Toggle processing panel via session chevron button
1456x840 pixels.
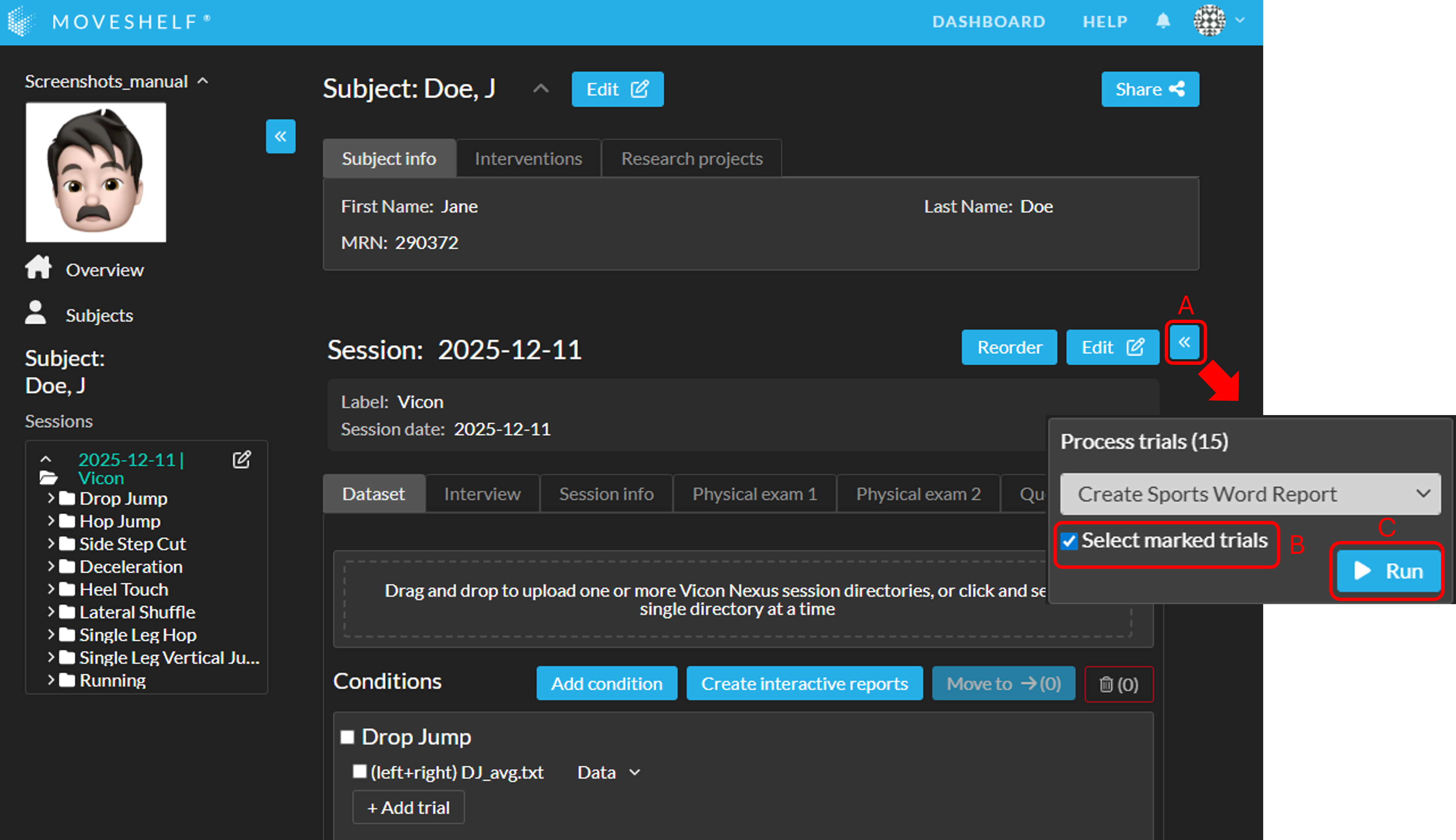1184,343
